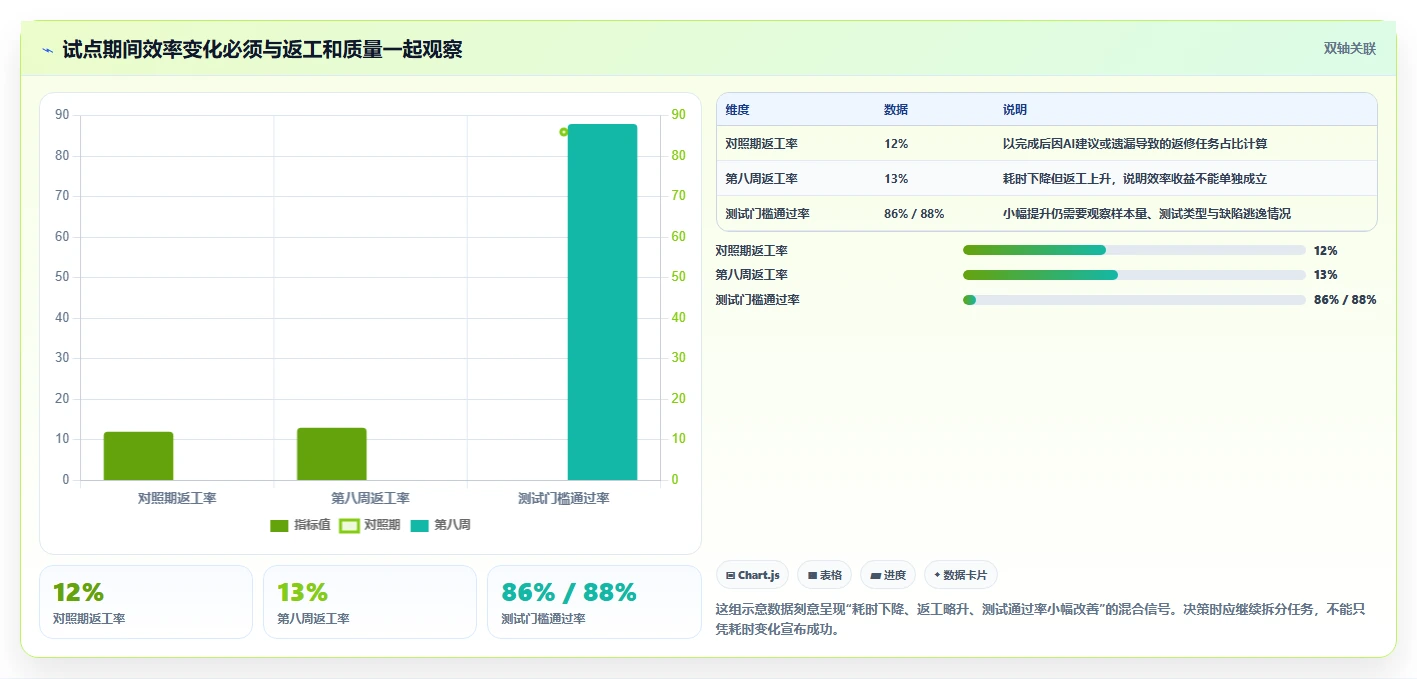Toggle the 第八周 legend item
The image size is (1417, 679).
440,525
